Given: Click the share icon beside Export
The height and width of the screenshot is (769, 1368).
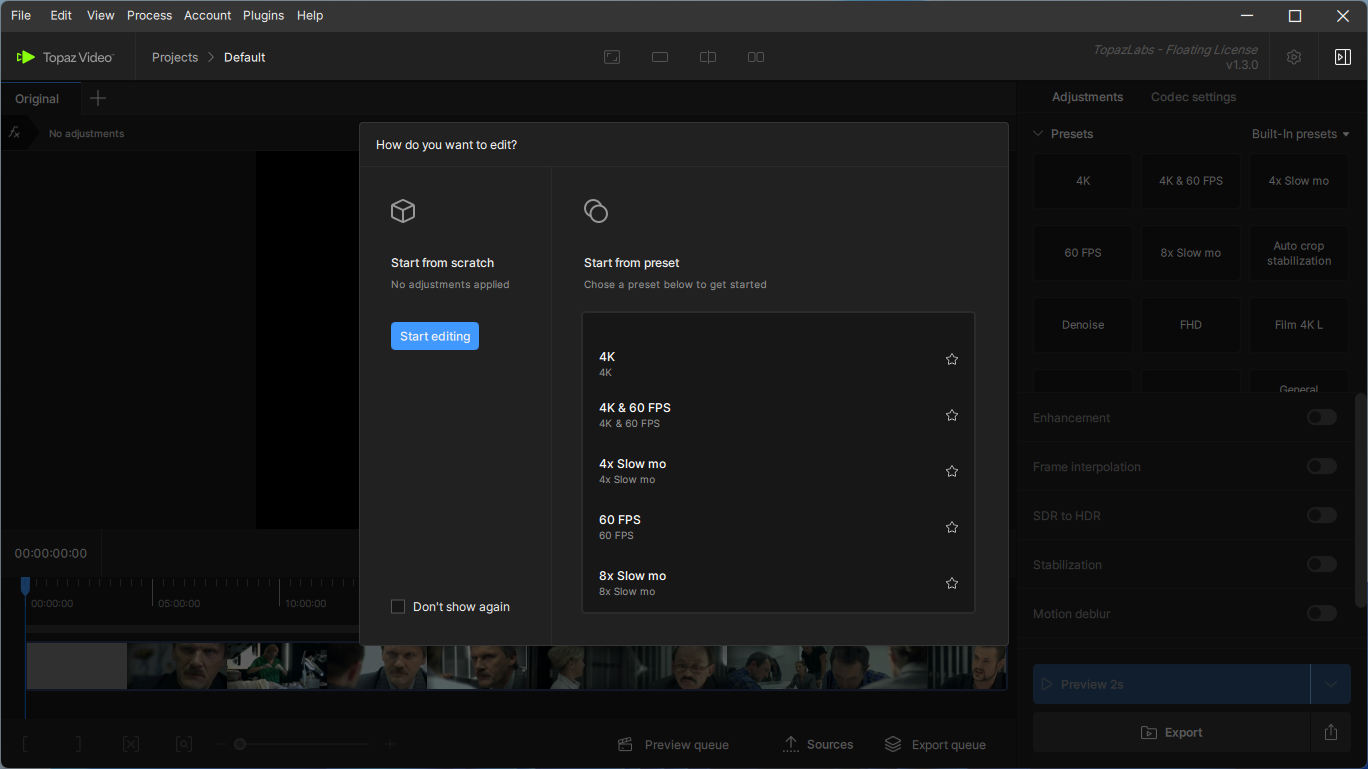Looking at the screenshot, I should point(1330,732).
